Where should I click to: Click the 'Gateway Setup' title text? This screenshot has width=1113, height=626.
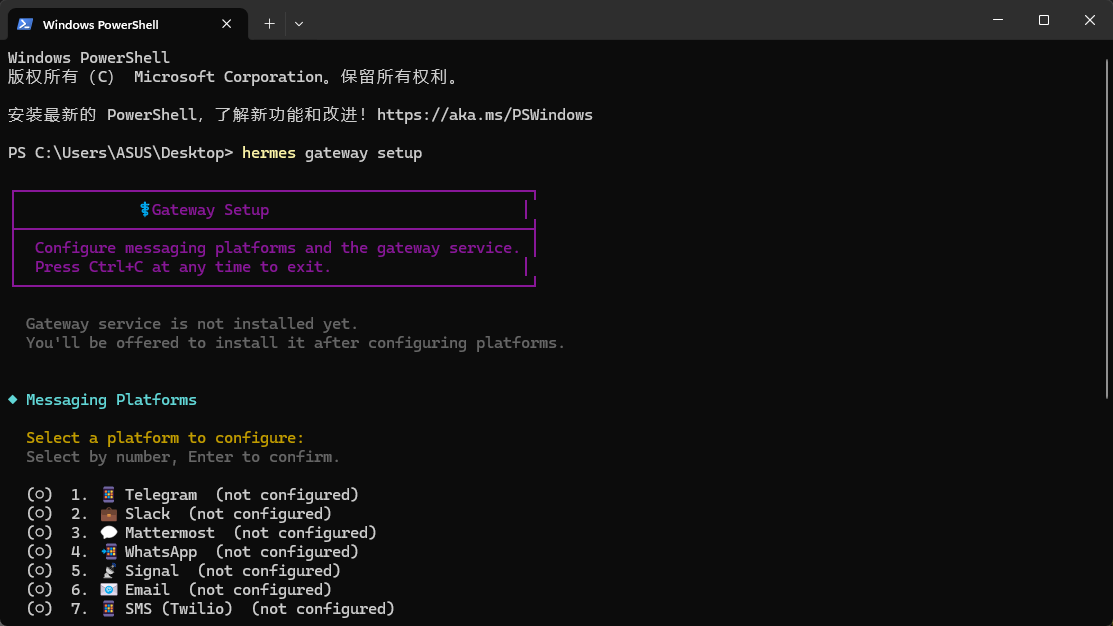210,210
